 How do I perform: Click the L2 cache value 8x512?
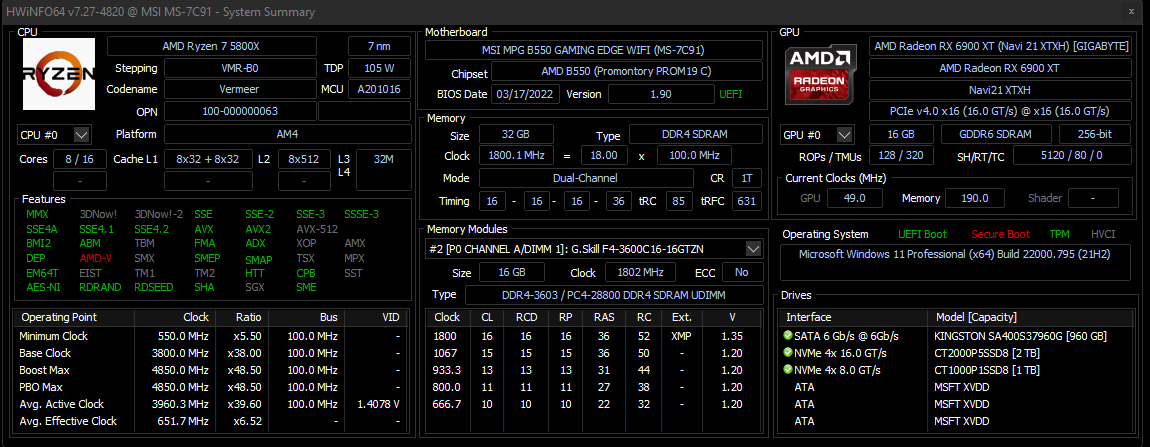[x=304, y=159]
